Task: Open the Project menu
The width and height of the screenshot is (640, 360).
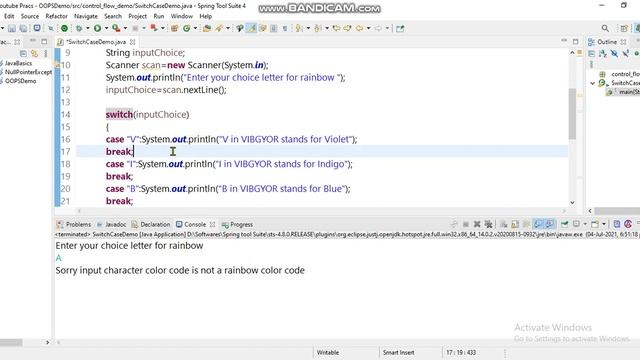Action: 138,16
